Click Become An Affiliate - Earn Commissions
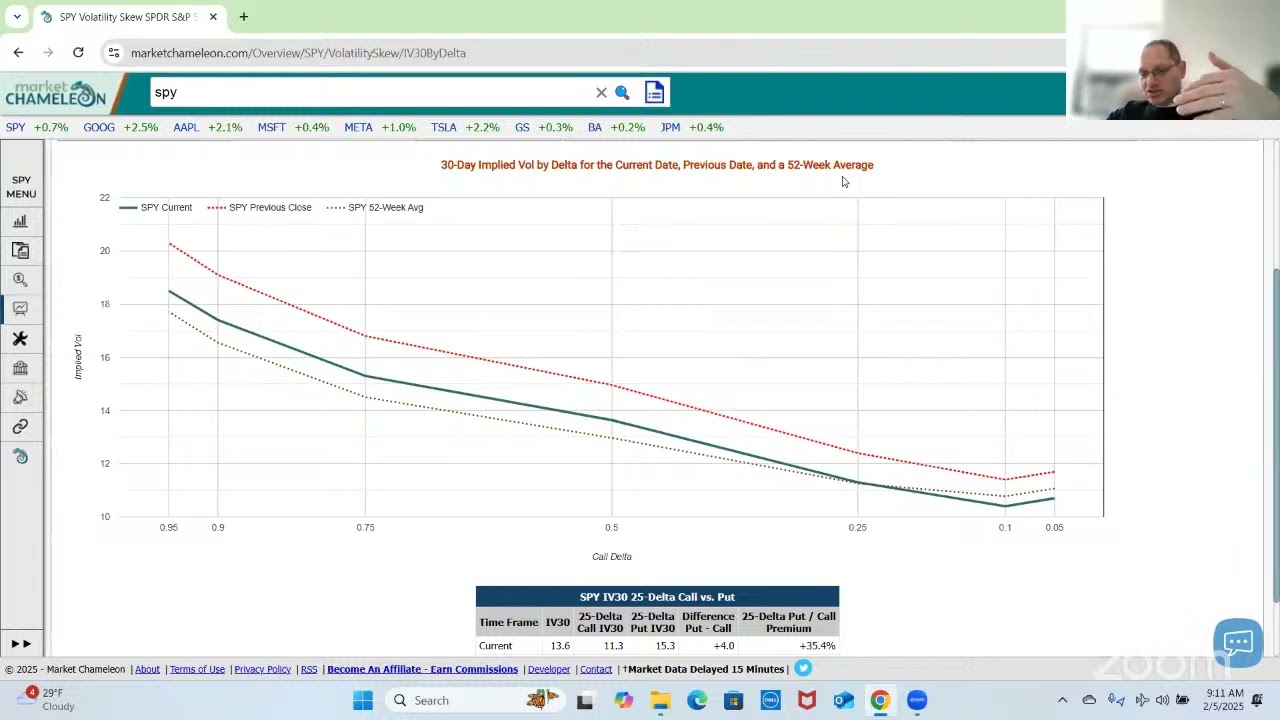The image size is (1280, 720). pyautogui.click(x=422, y=669)
